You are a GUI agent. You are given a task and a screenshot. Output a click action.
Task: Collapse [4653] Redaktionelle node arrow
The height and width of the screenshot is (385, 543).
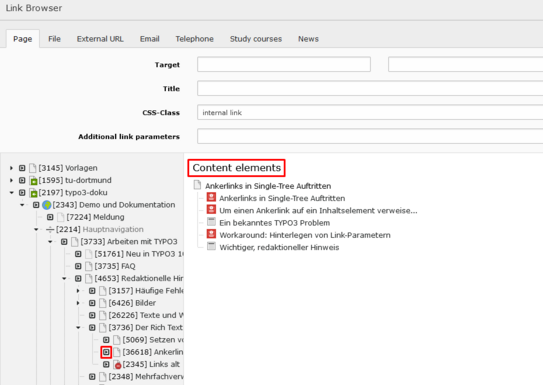pyautogui.click(x=64, y=279)
